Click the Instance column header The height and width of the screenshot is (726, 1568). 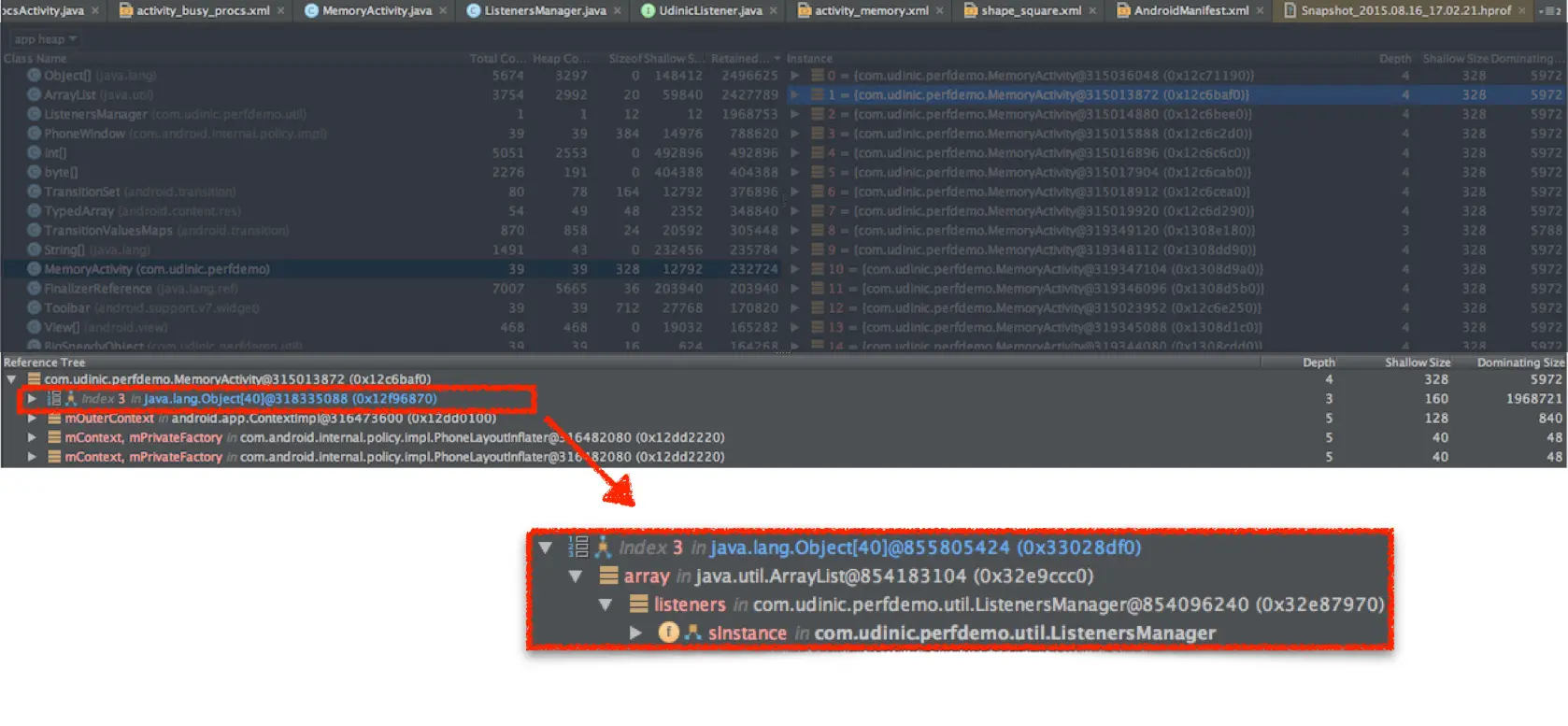[809, 58]
